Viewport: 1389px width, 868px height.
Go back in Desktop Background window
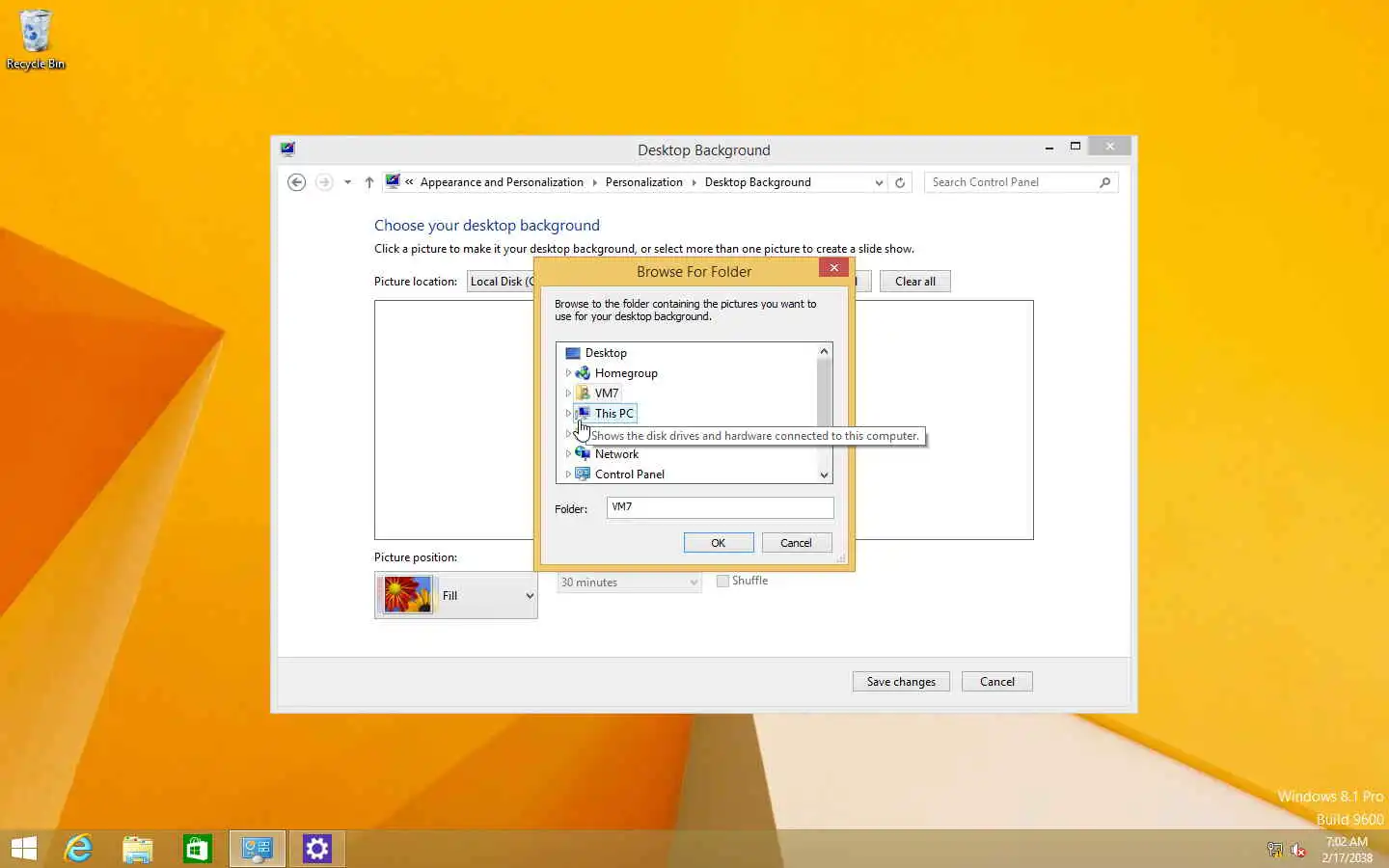(297, 182)
